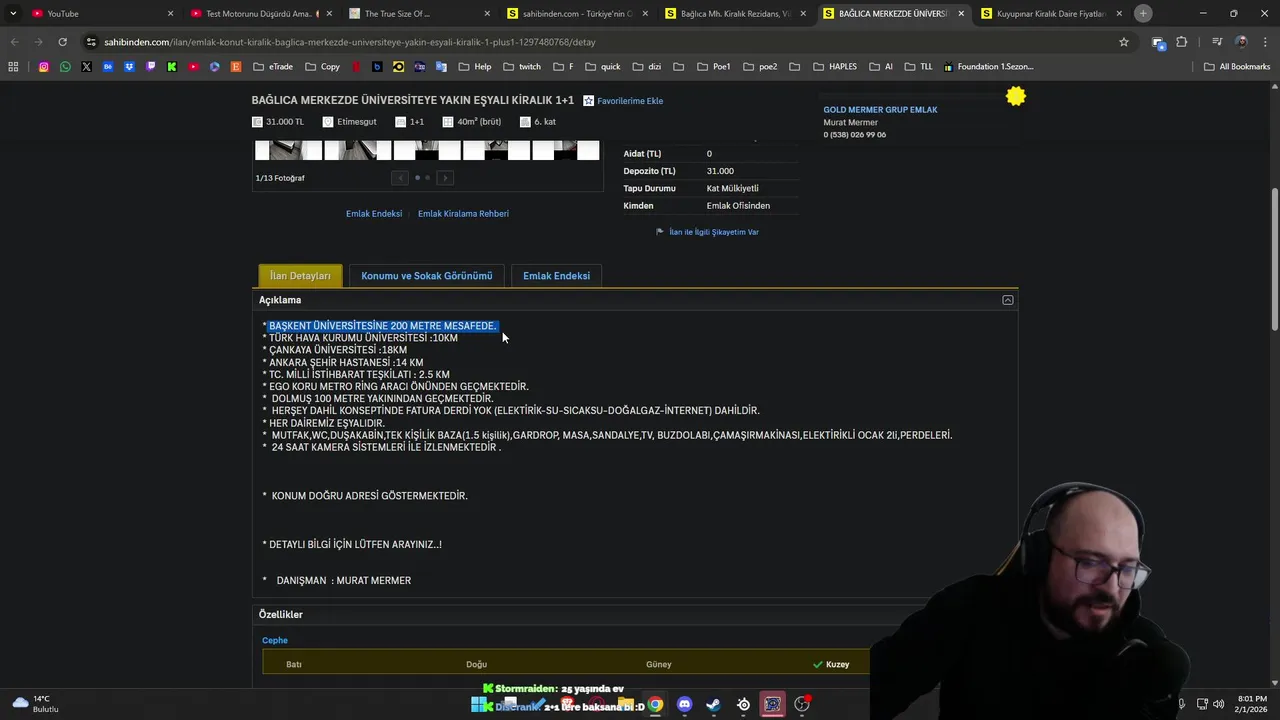Open the tab search dropdown arrow
The height and width of the screenshot is (720, 1280).
[13, 13]
